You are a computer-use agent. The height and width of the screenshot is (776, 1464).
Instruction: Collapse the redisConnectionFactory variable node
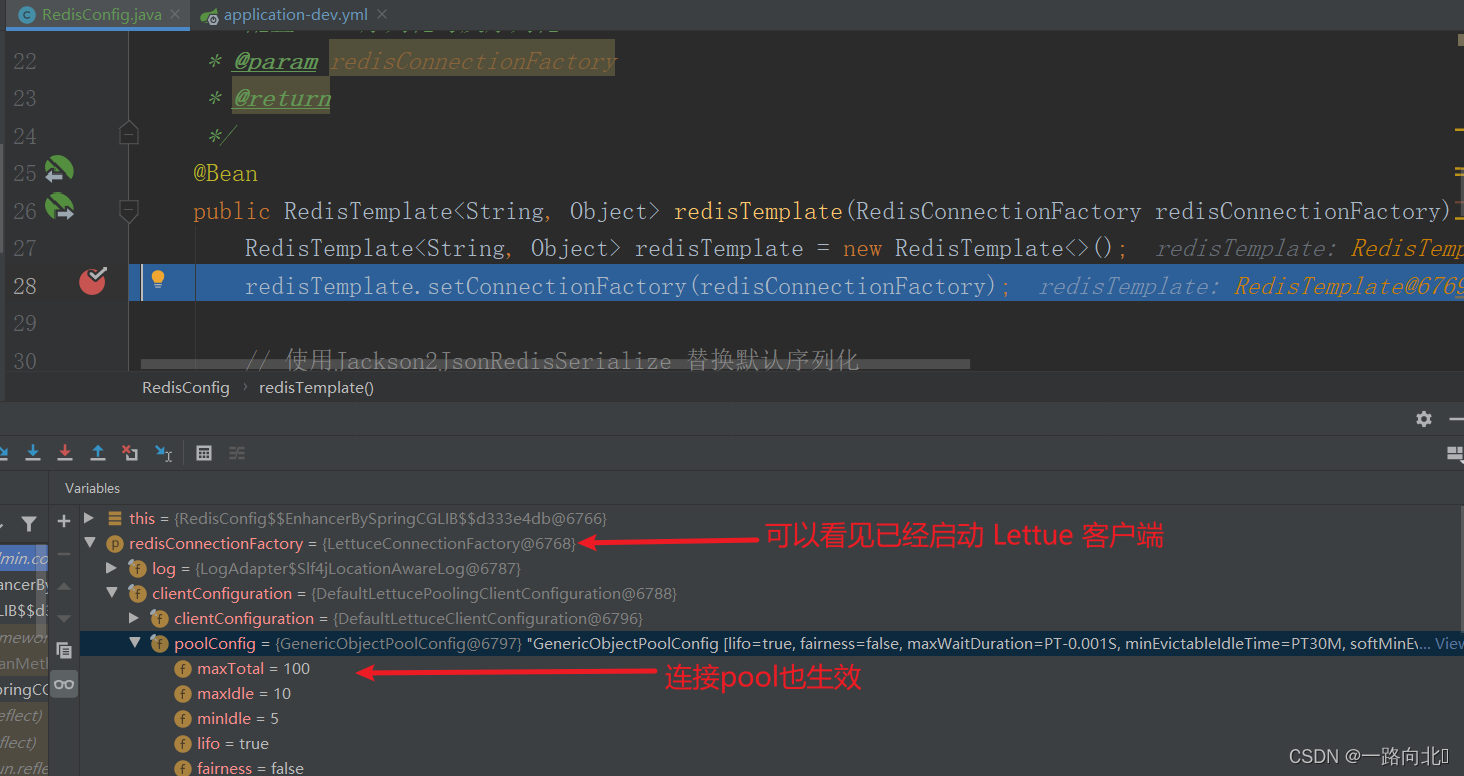coord(89,543)
